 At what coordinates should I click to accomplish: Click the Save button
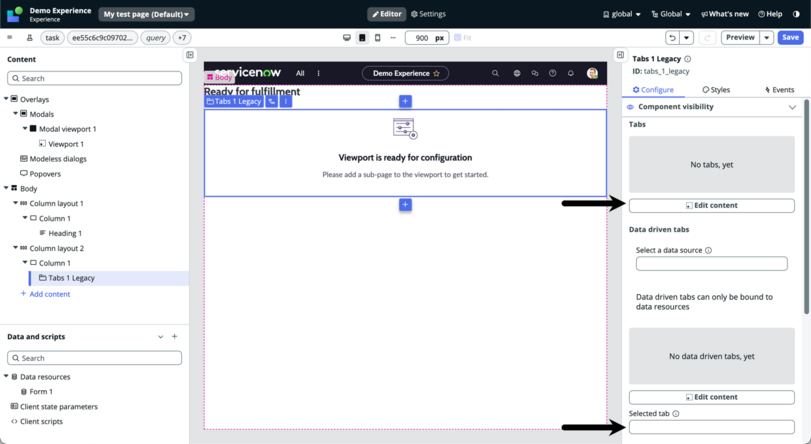(x=790, y=37)
